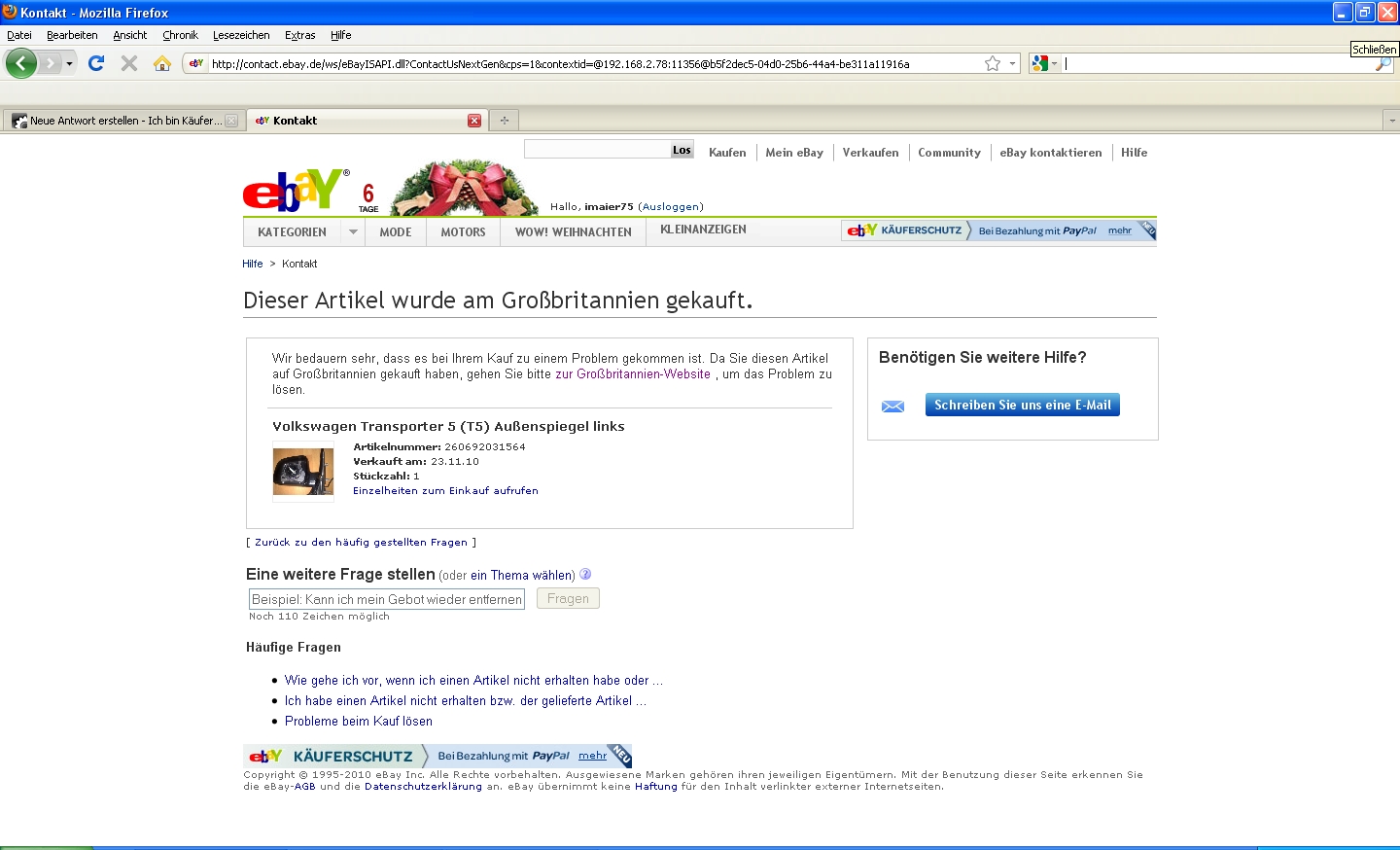Click eBay kontaktieren
Image resolution: width=1400 pixels, height=850 pixels.
1051,153
